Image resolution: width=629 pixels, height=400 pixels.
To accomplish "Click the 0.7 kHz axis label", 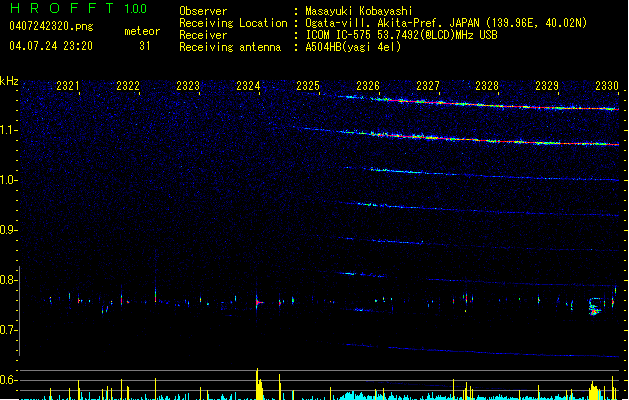I will [9, 330].
